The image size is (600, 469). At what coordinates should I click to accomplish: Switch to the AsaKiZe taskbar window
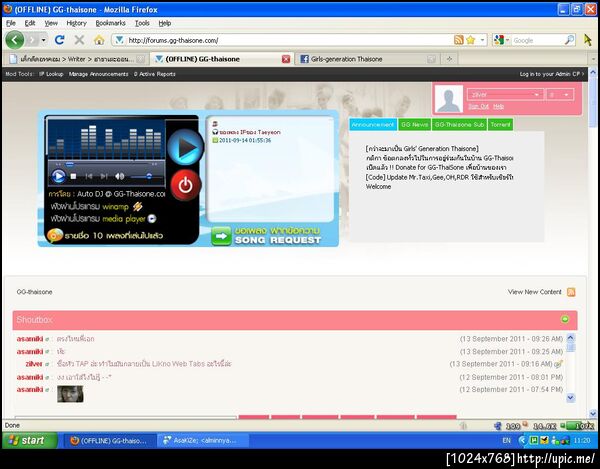click(203, 440)
